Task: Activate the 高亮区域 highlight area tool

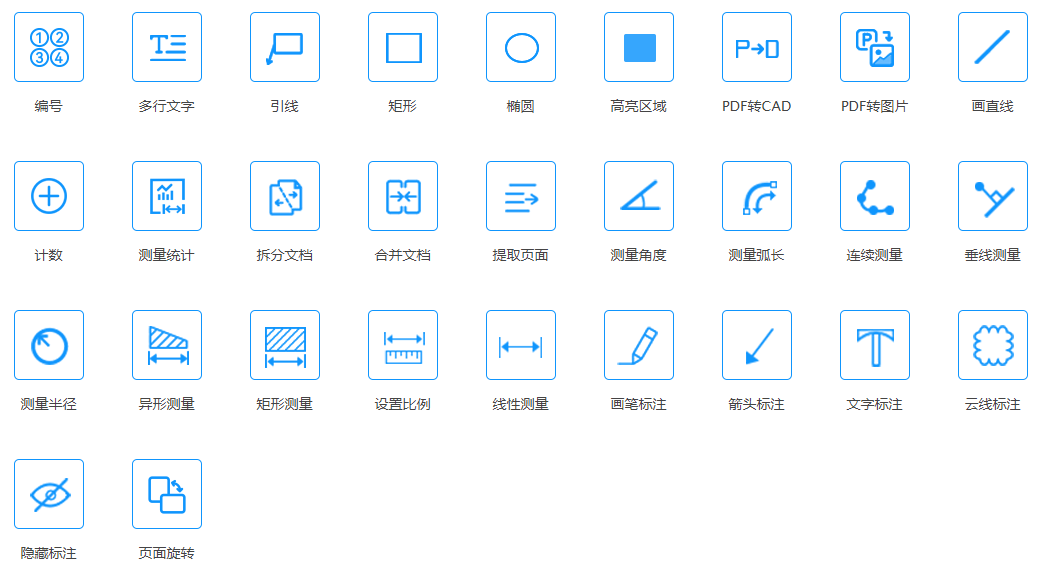Action: pyautogui.click(x=639, y=47)
